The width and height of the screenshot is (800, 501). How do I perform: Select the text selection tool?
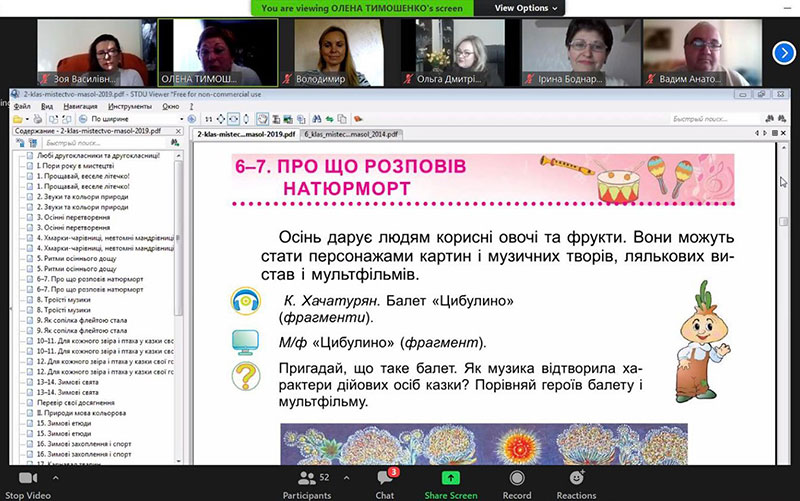[x=276, y=119]
